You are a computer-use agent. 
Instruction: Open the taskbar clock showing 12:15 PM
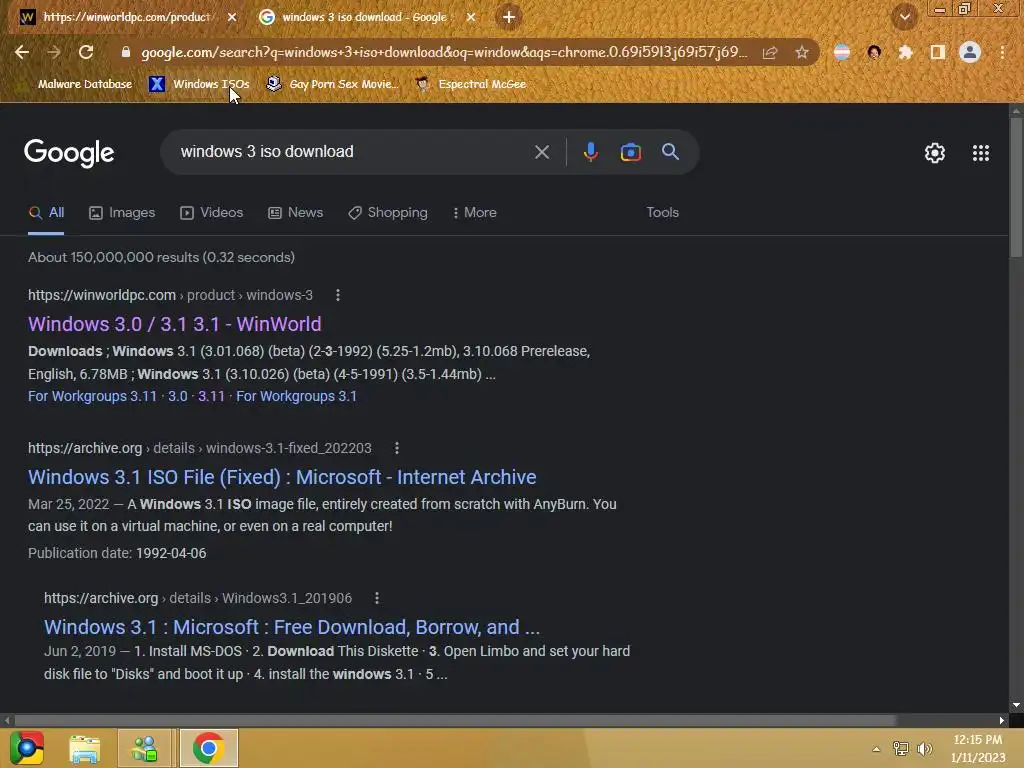(978, 748)
